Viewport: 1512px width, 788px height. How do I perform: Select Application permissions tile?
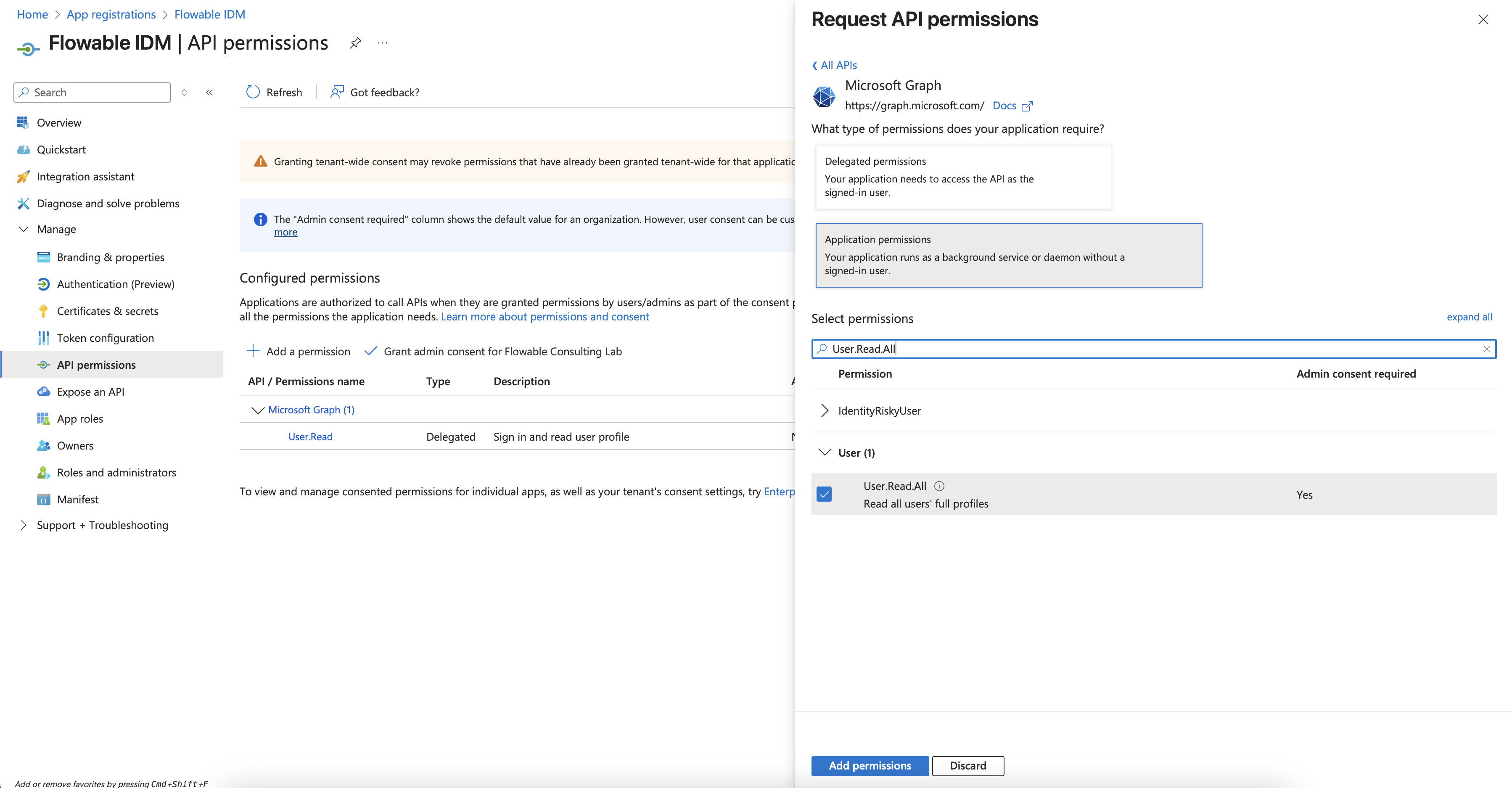click(1008, 255)
